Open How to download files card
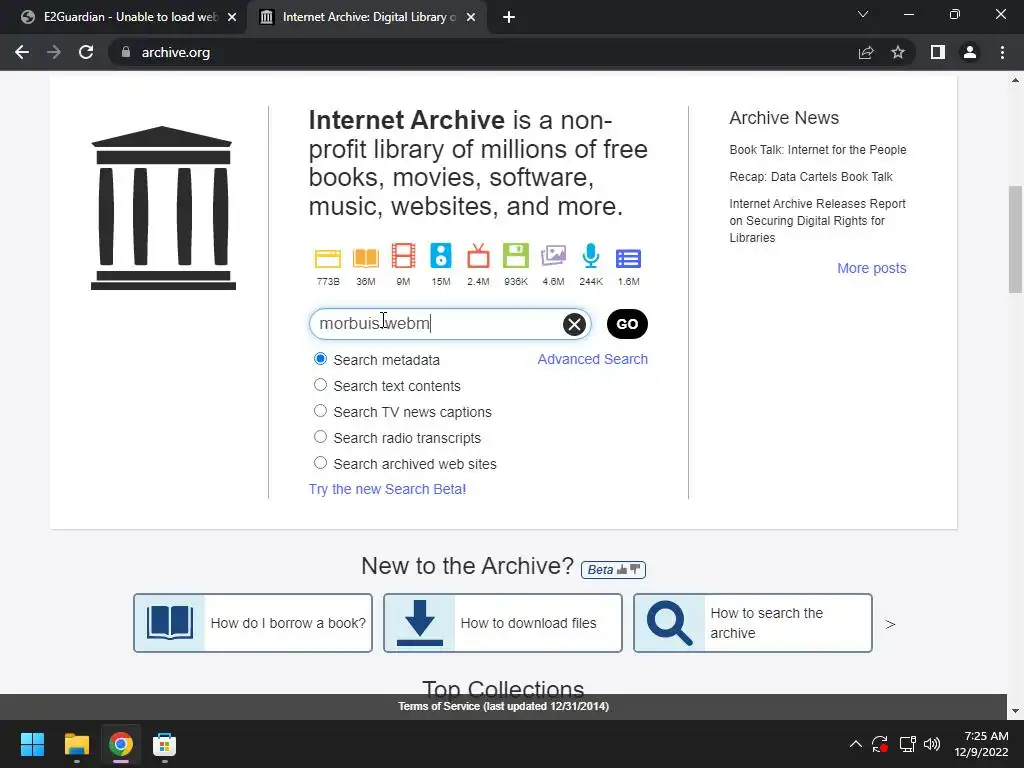1024x768 pixels. pos(502,623)
